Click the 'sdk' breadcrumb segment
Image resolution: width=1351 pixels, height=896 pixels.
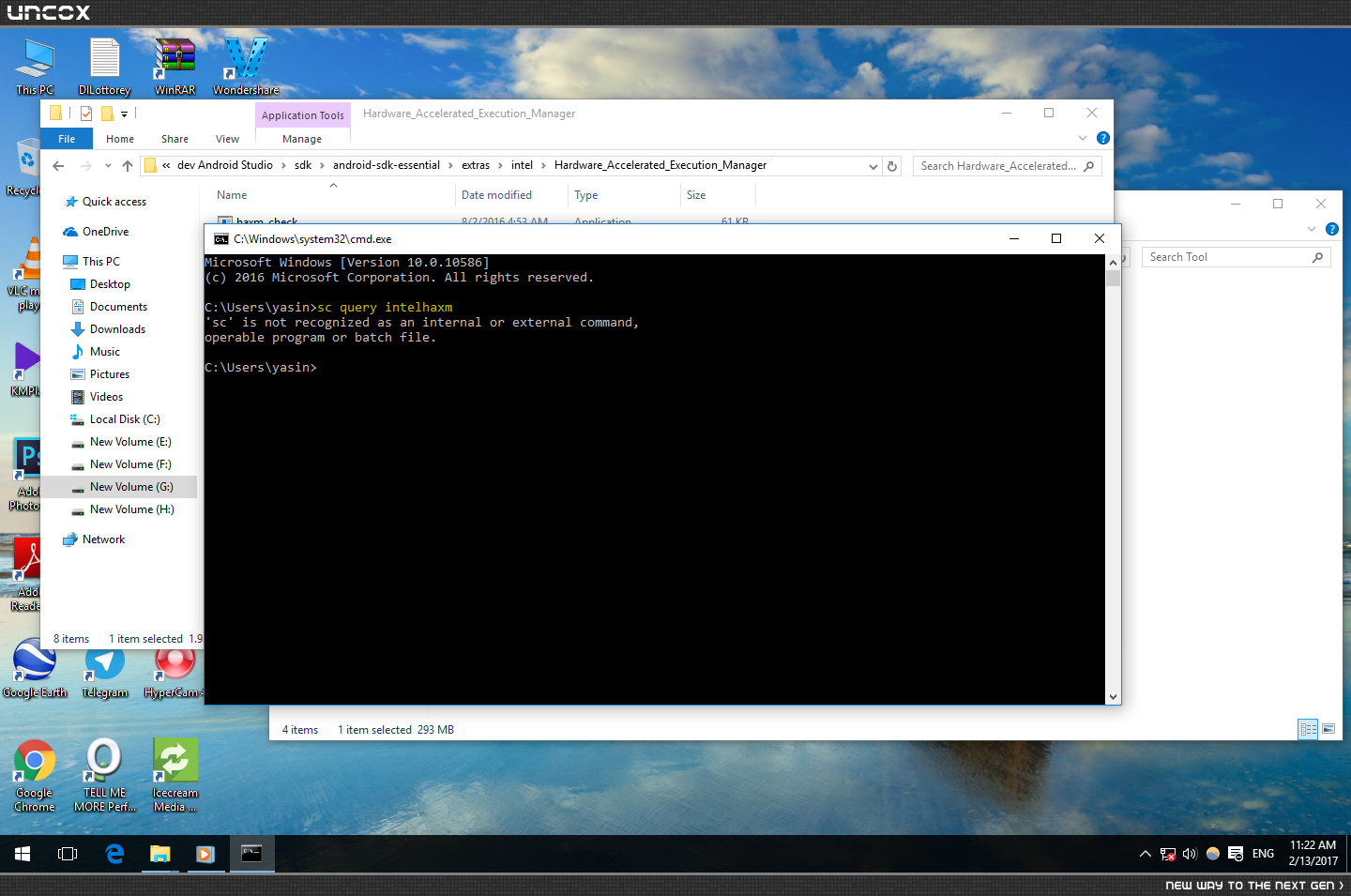(x=303, y=165)
